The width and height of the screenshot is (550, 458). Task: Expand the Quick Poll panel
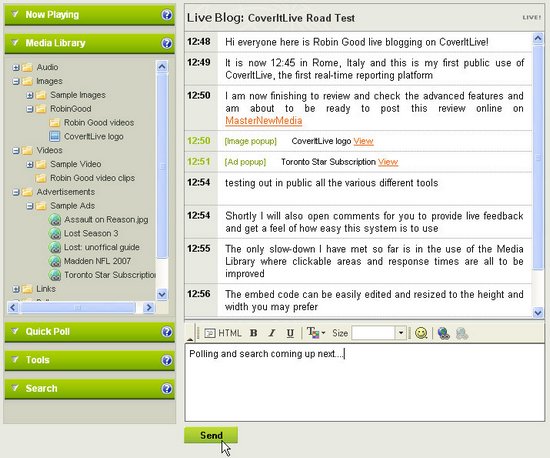pyautogui.click(x=15, y=331)
